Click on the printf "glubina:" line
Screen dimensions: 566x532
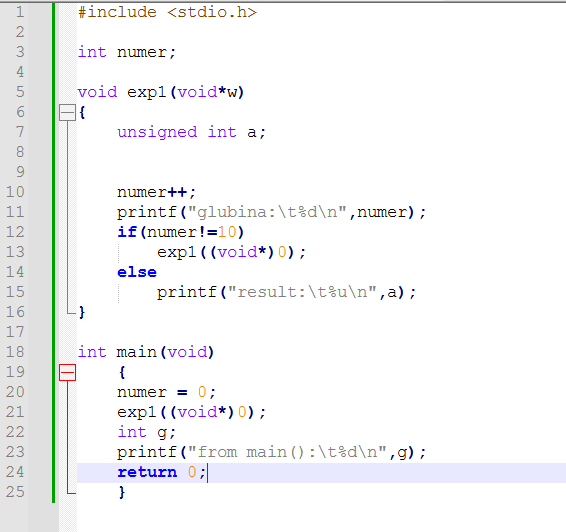coord(272,212)
